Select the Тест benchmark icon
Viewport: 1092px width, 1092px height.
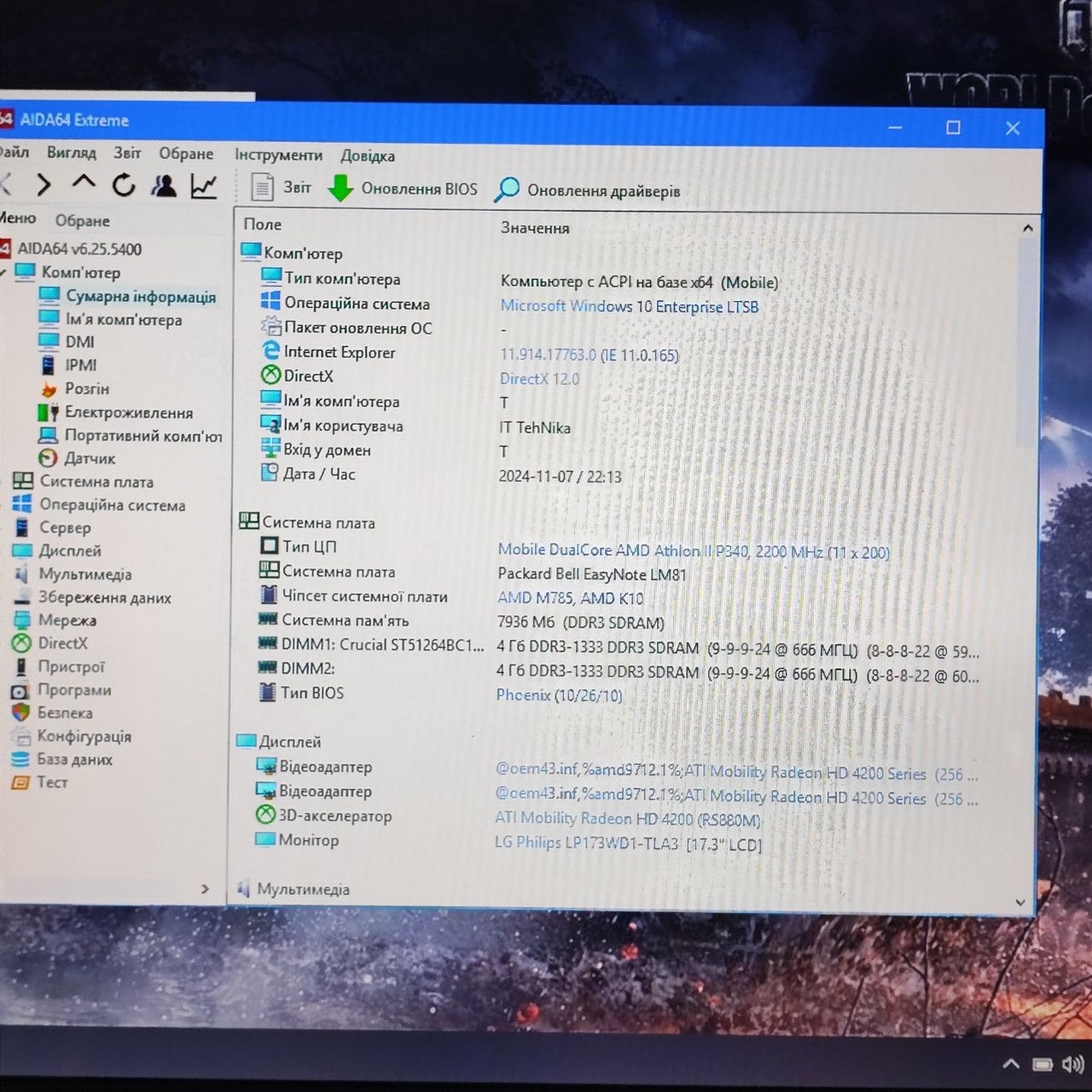(x=20, y=782)
